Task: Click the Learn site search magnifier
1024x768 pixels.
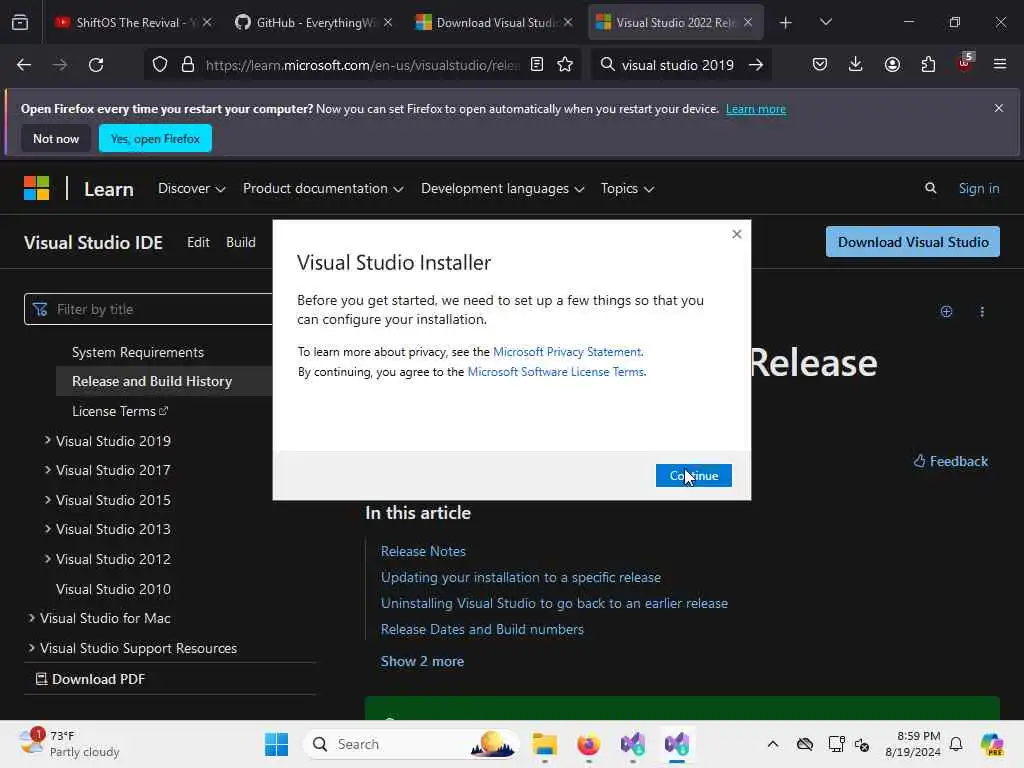Action: click(931, 188)
